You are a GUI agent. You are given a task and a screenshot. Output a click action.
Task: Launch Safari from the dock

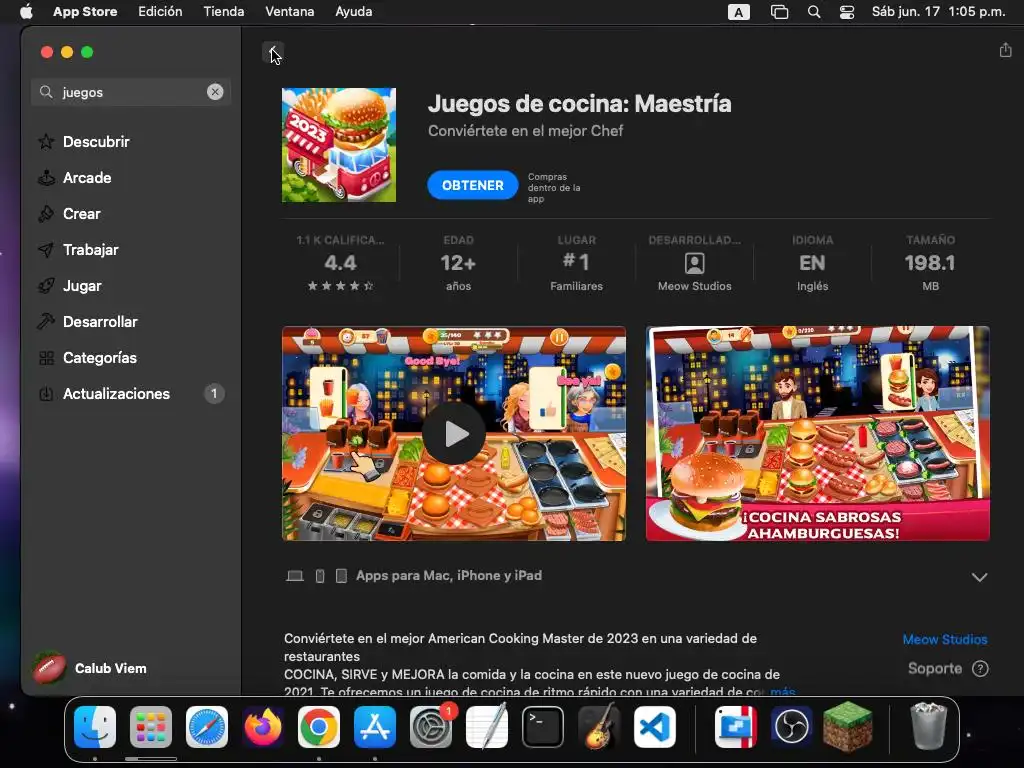[x=207, y=727]
